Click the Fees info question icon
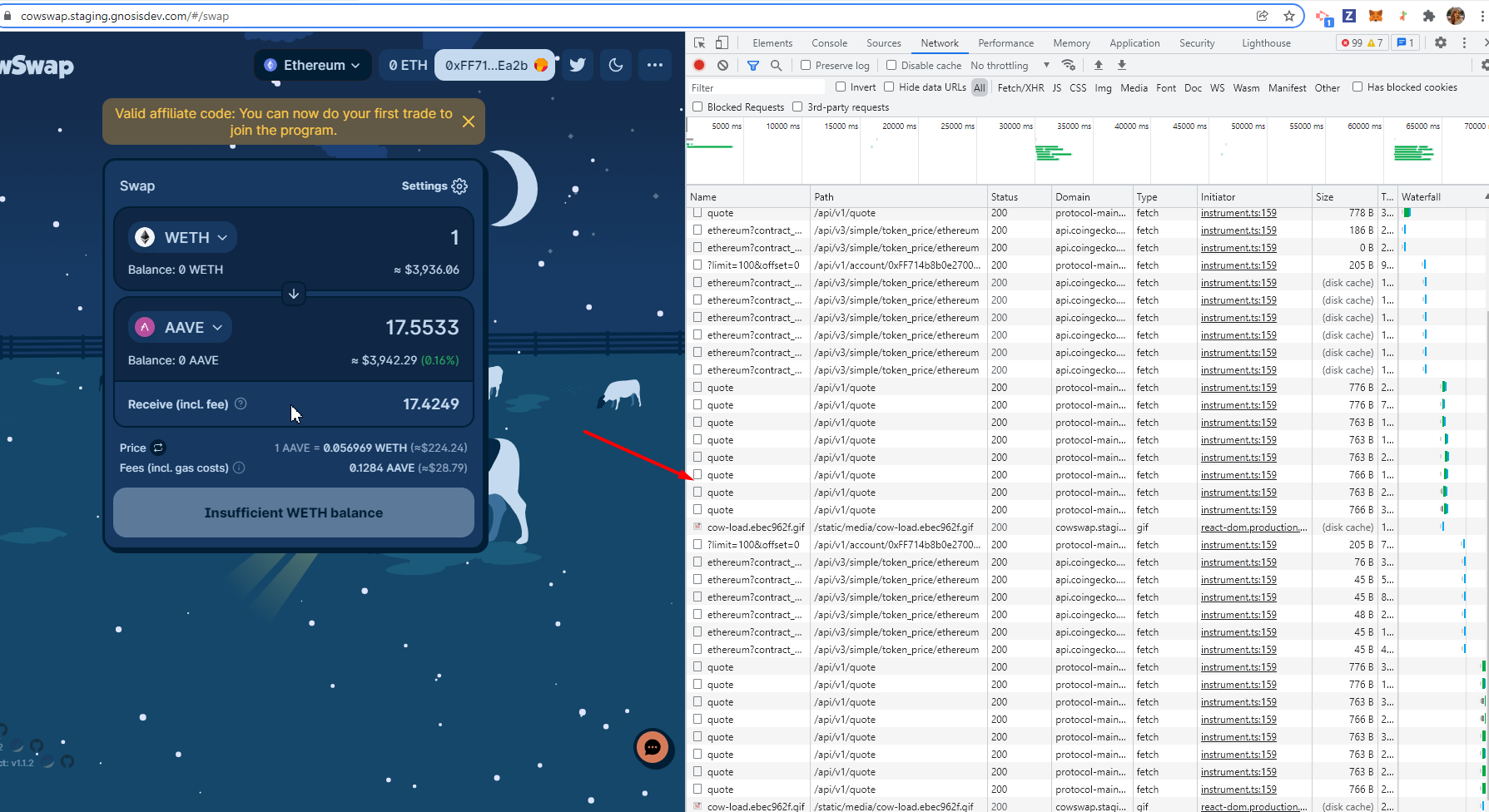 click(239, 468)
